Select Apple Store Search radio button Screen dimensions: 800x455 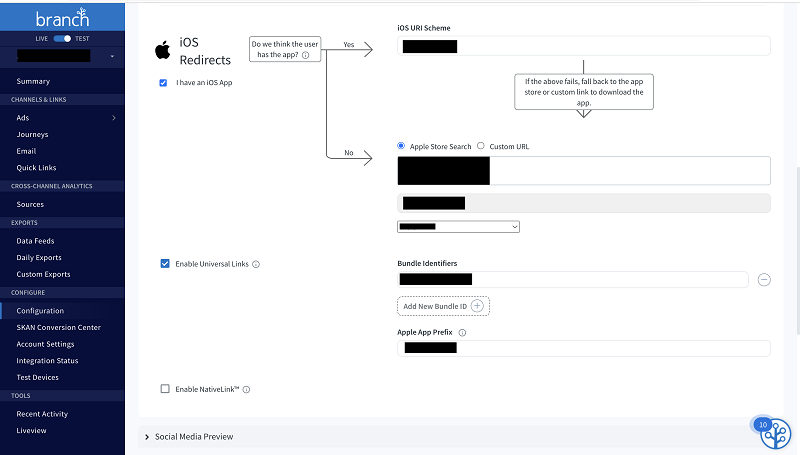pyautogui.click(x=401, y=146)
